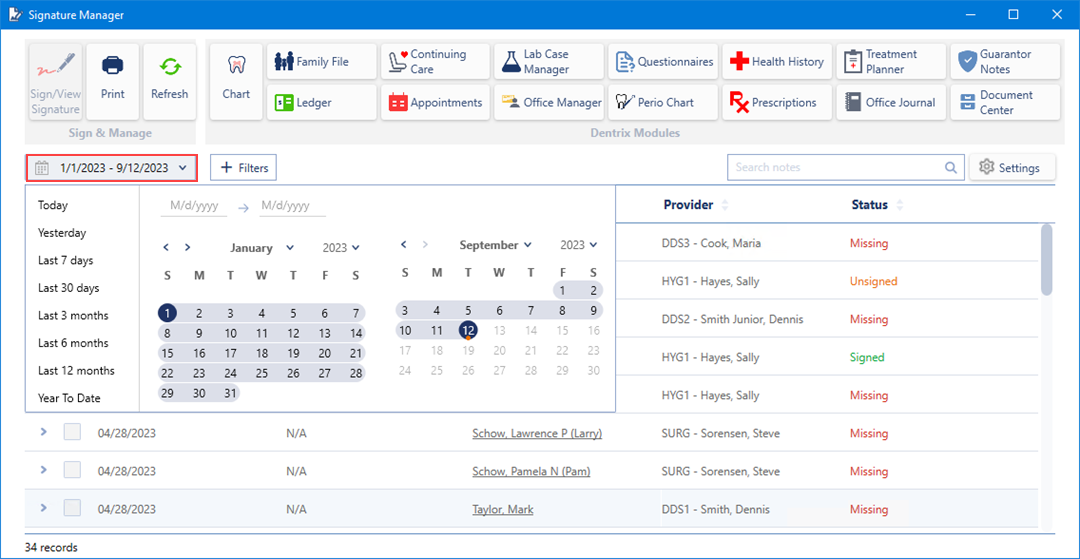Open patient link Taylor, Mark
The height and width of the screenshot is (559, 1080).
click(x=503, y=510)
